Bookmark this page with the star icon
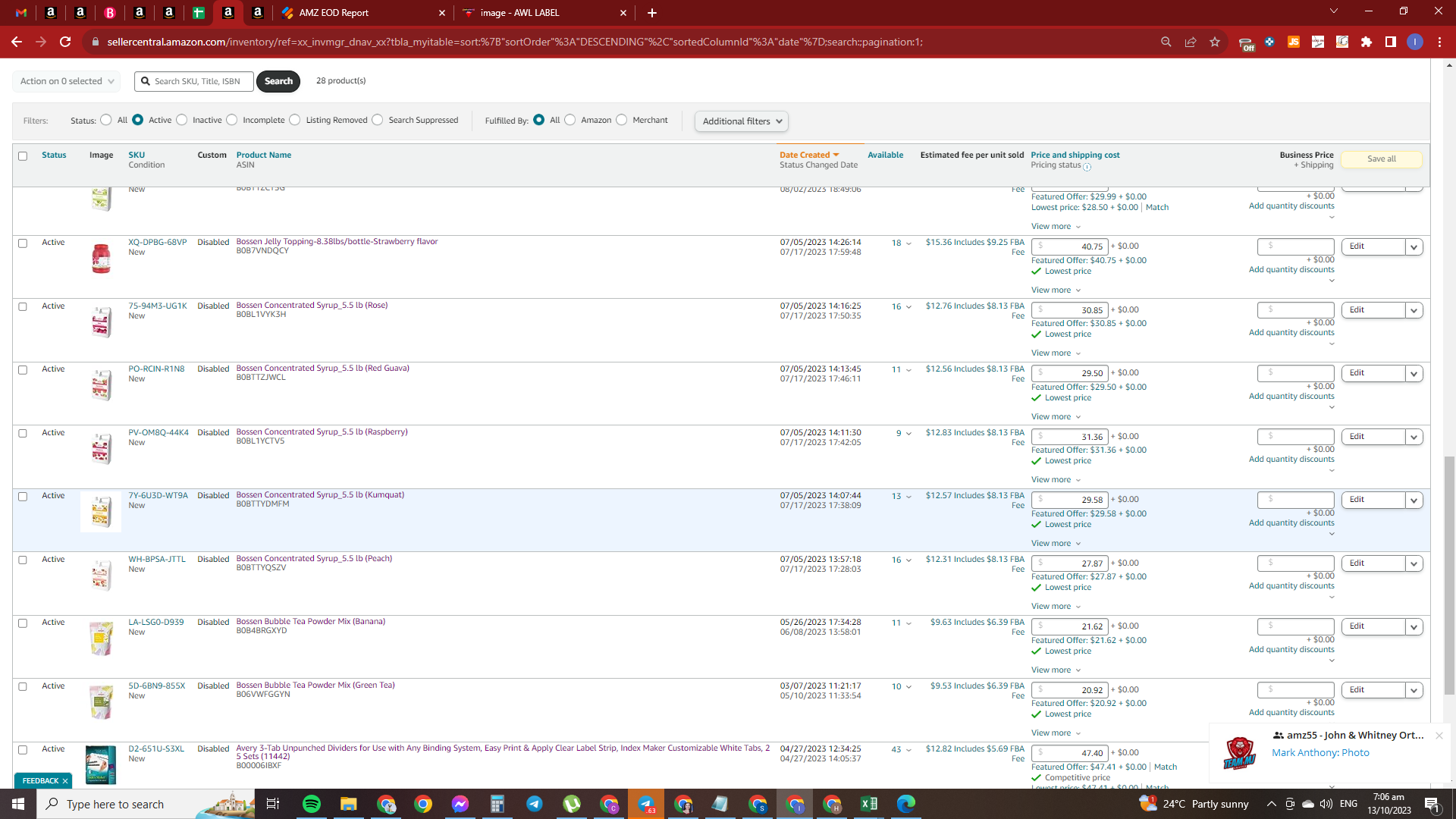This screenshot has height=819, width=1456. tap(1215, 42)
